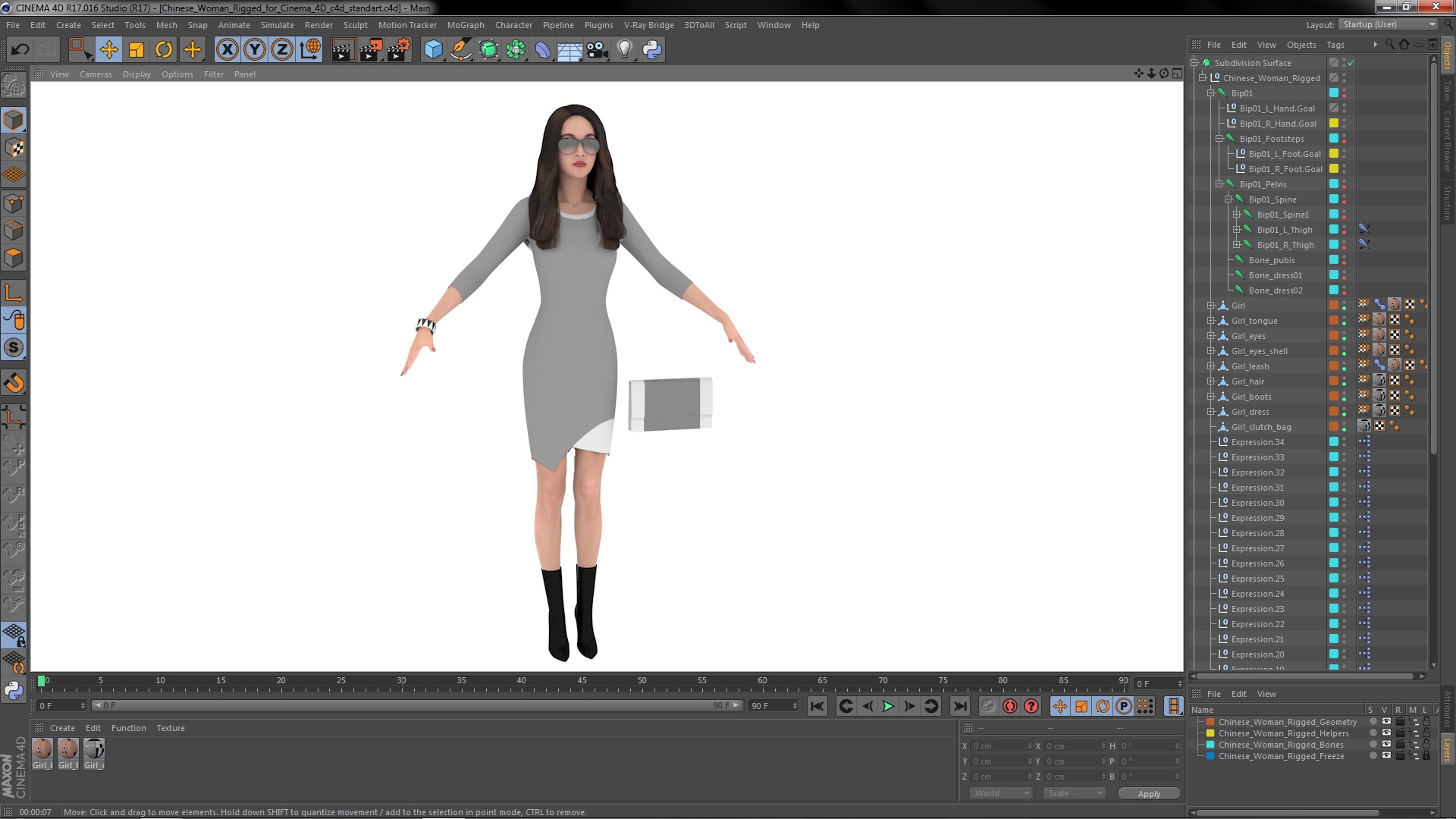Add a Camera object
The height and width of the screenshot is (819, 1456).
coord(597,50)
